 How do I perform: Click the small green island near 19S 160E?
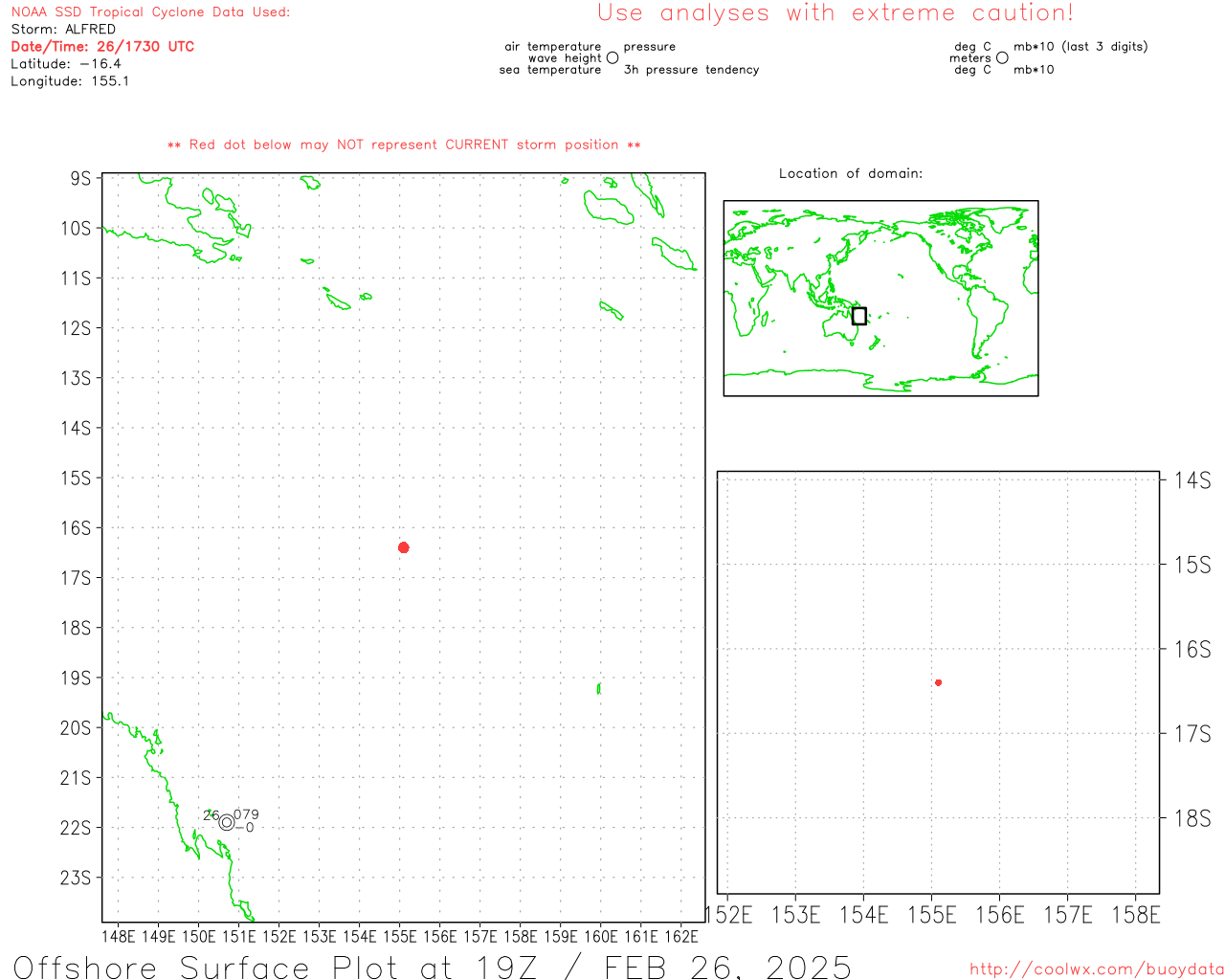pos(599,688)
